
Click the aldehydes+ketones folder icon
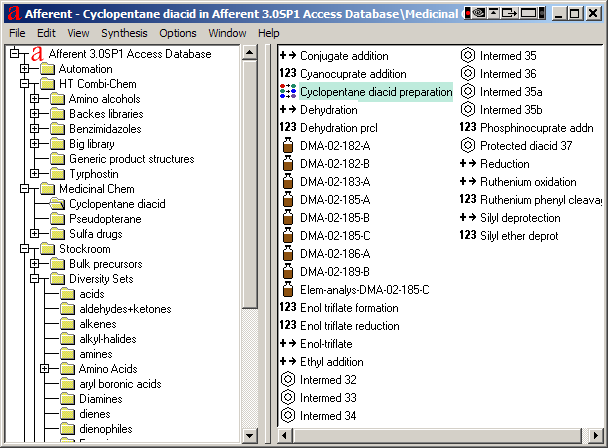(67, 309)
